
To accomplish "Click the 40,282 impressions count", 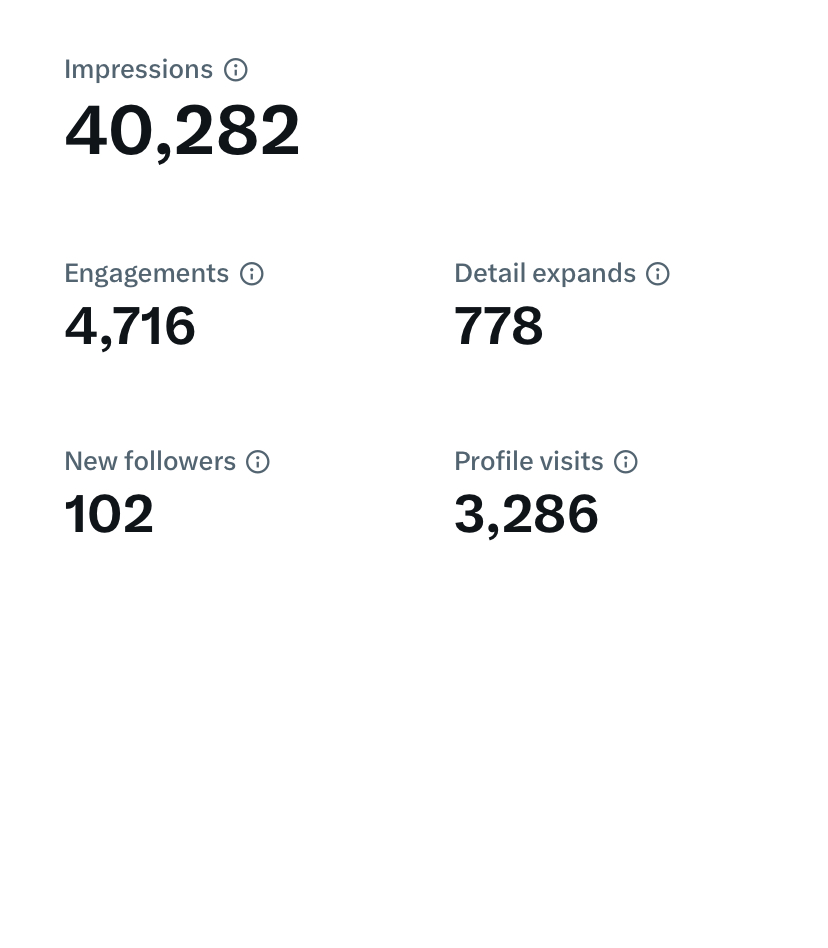I will click(x=182, y=131).
